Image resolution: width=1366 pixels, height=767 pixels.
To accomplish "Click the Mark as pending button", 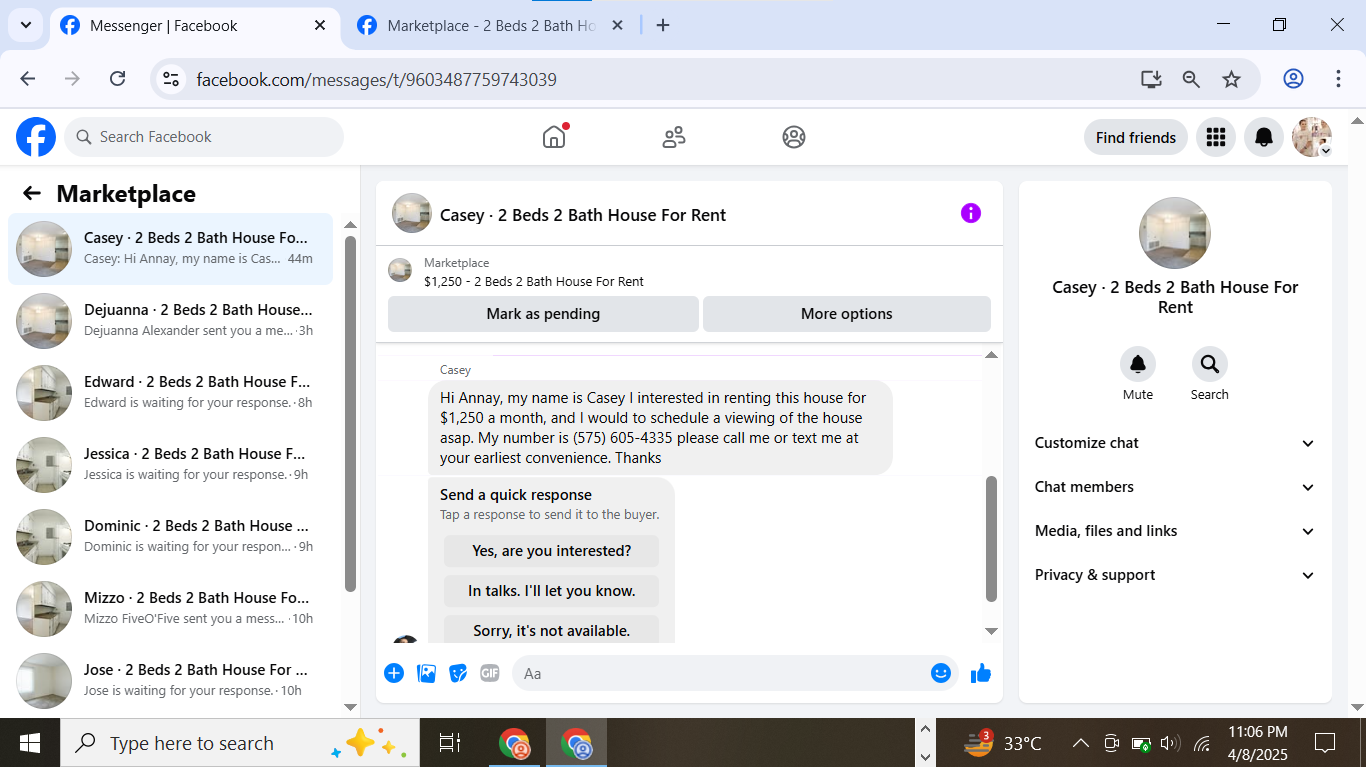I will pyautogui.click(x=543, y=314).
